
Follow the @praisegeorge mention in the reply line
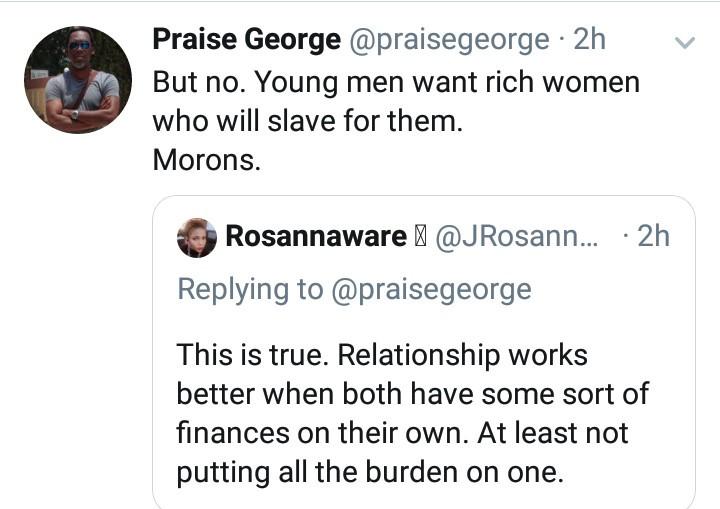click(431, 289)
